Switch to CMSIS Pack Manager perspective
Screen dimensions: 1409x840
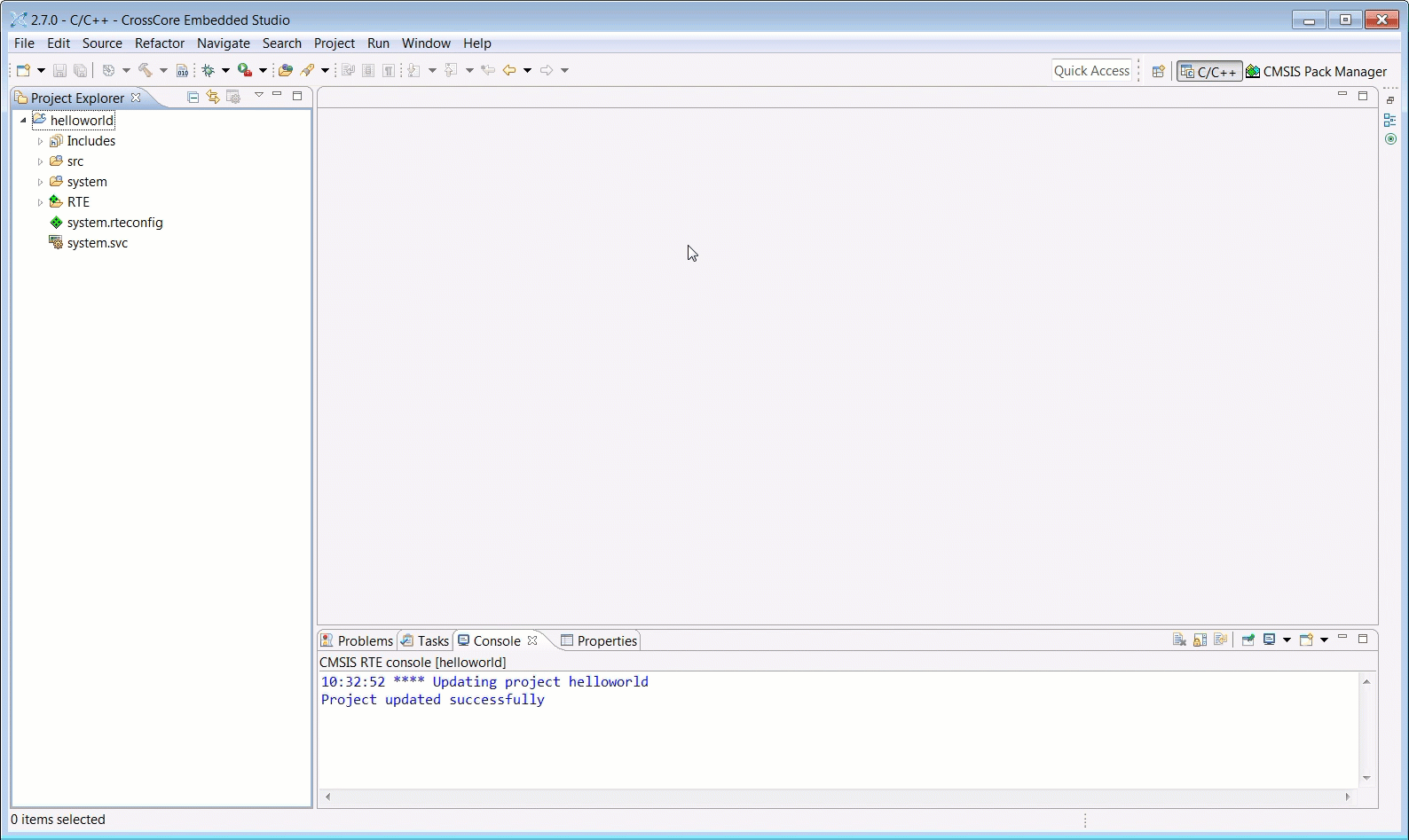[x=1317, y=72]
